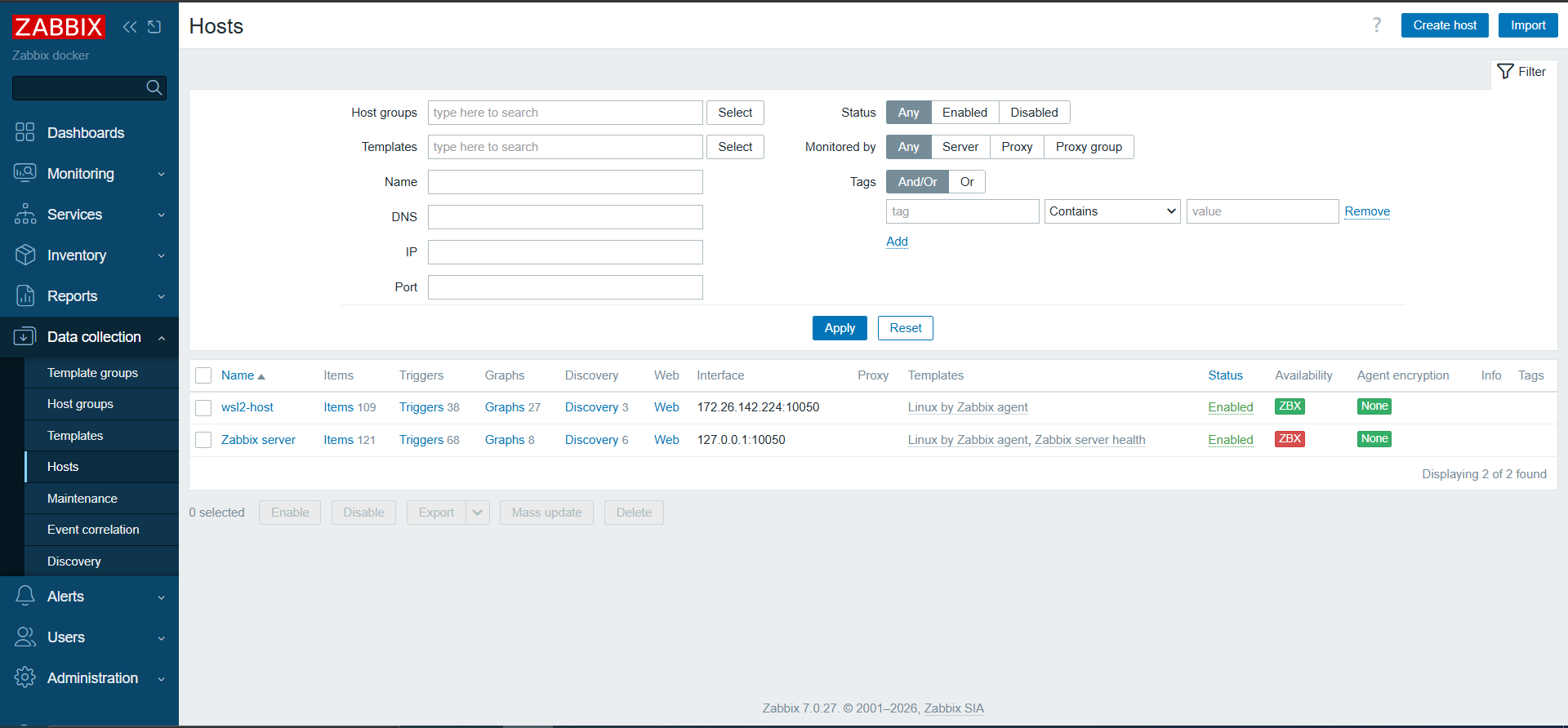This screenshot has height=728, width=1568.
Task: Click Add link under tag filter
Action: [x=897, y=242]
